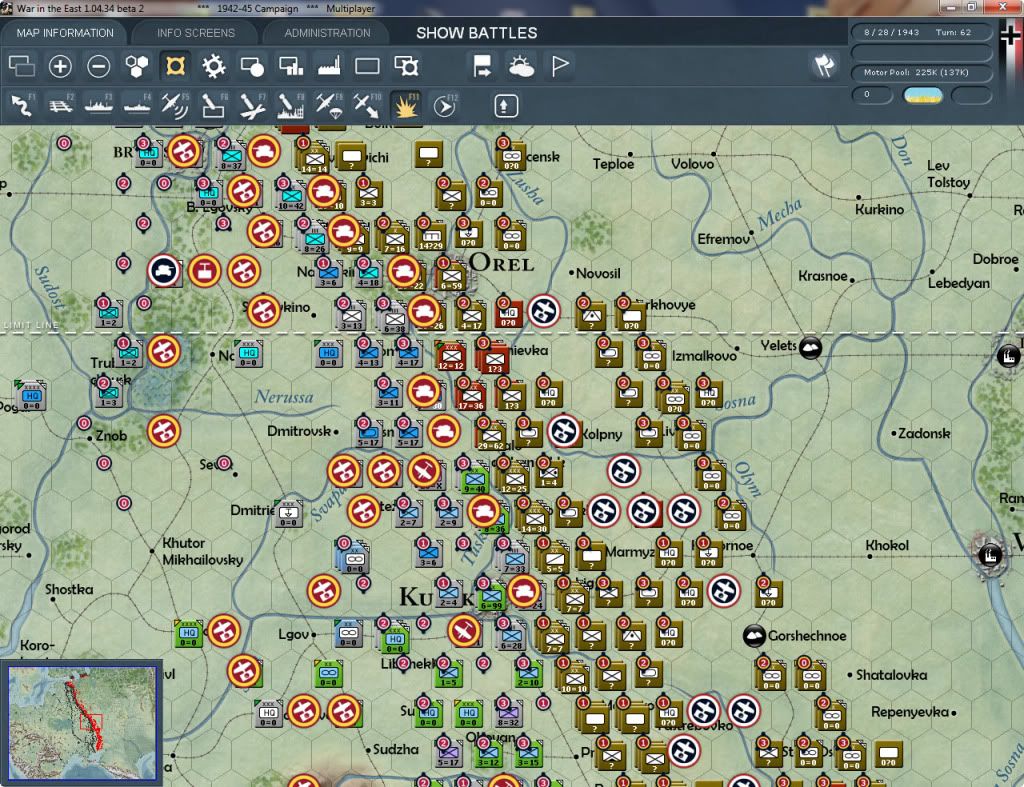The height and width of the screenshot is (787, 1024).
Task: Click the cloud icon beside Yelets
Action: (x=810, y=347)
